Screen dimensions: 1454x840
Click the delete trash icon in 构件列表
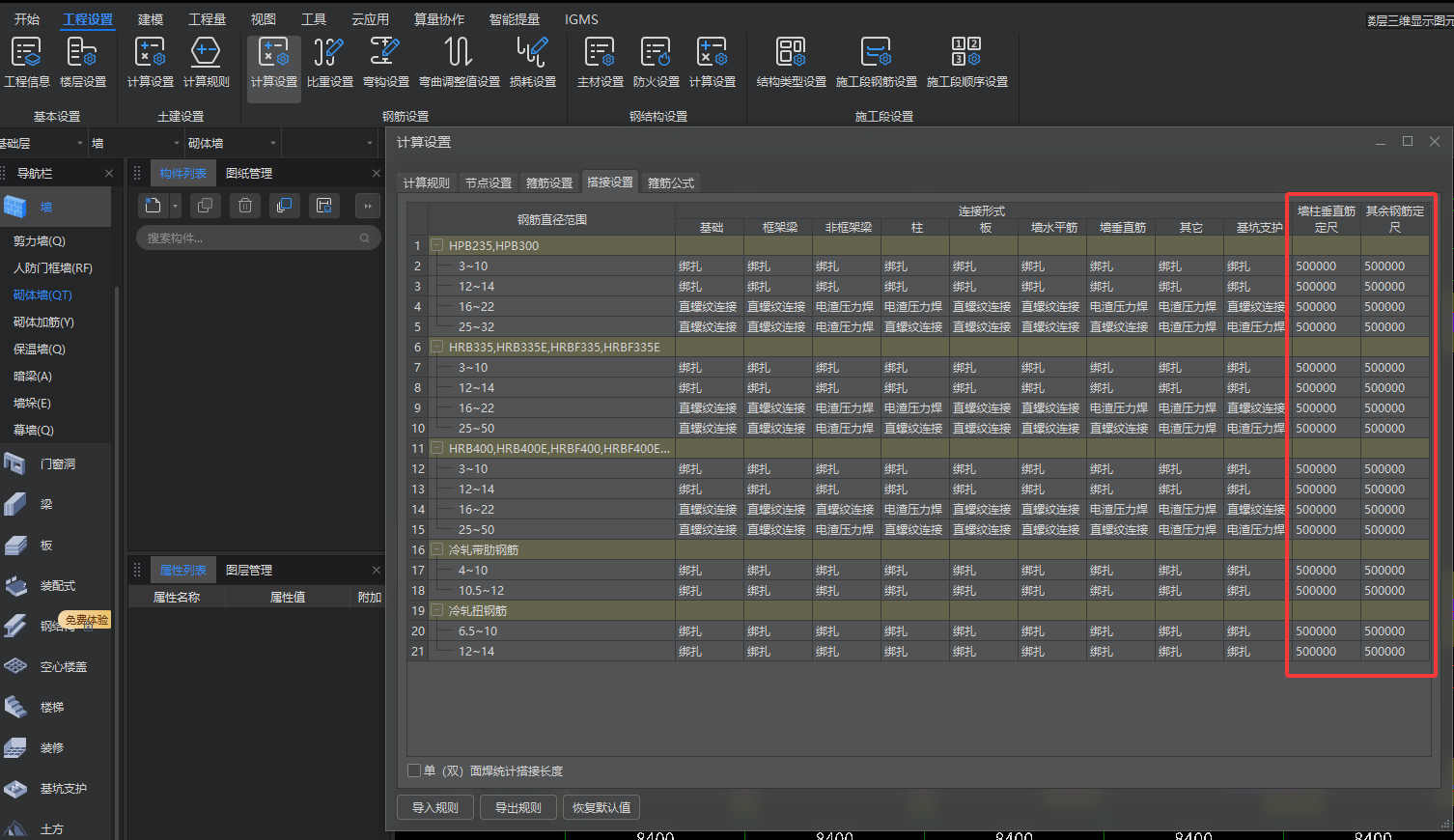click(x=245, y=206)
